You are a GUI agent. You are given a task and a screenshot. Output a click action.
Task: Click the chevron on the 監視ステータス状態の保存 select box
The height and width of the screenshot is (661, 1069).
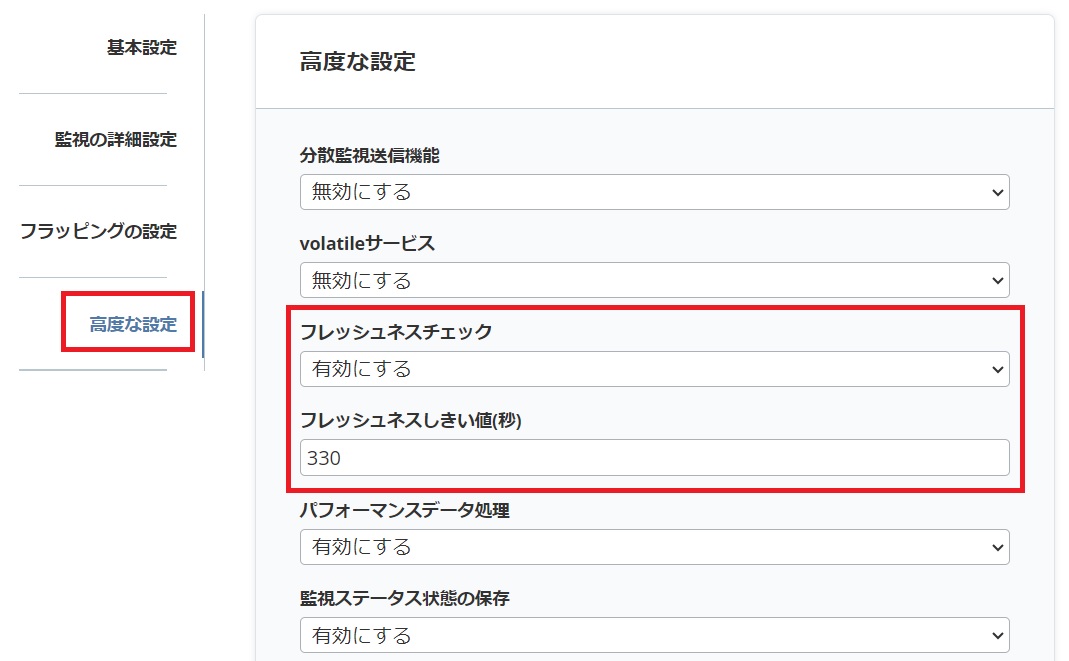click(x=996, y=635)
